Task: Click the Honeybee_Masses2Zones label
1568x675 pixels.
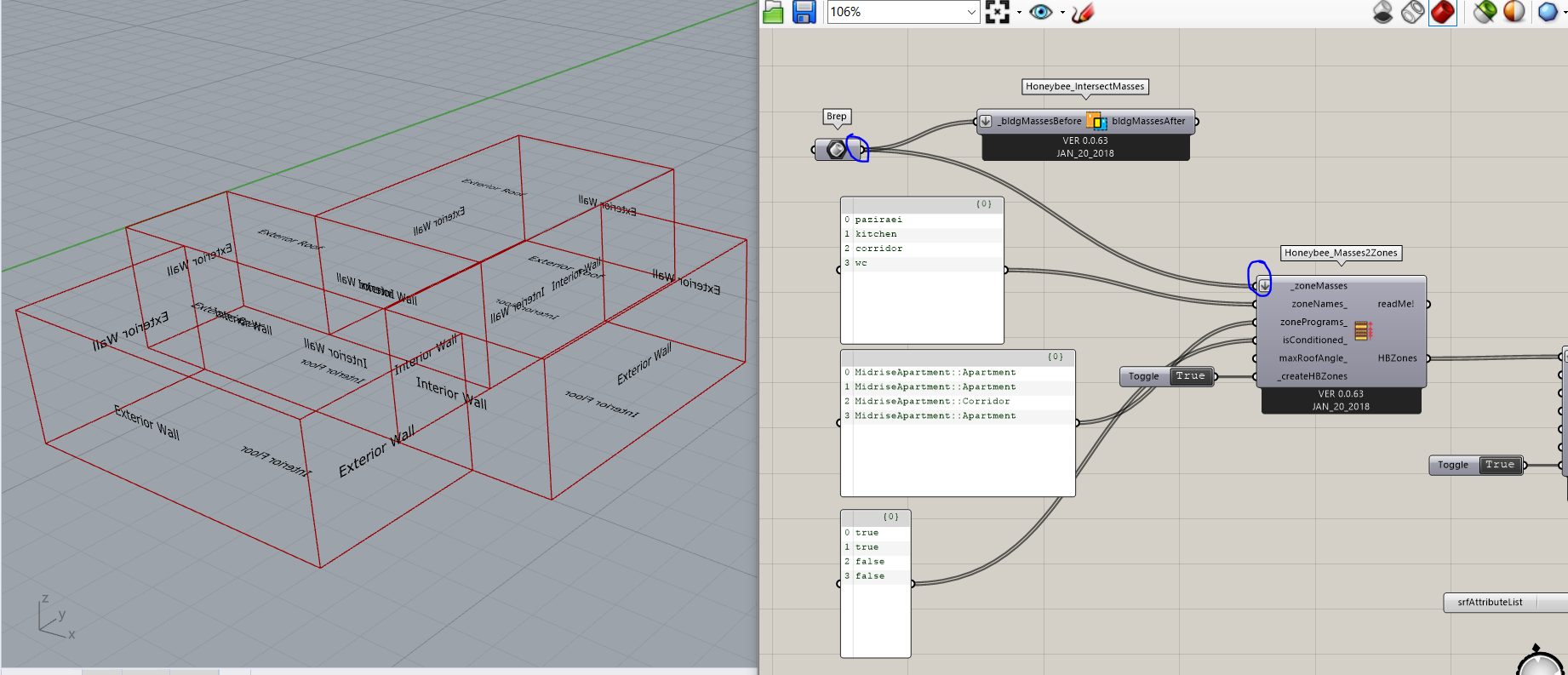Action: click(1341, 253)
